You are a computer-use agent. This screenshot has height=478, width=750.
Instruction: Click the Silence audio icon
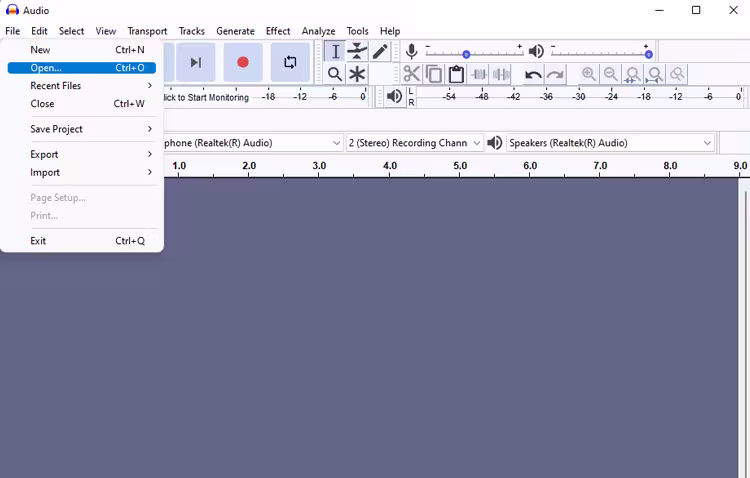point(501,74)
